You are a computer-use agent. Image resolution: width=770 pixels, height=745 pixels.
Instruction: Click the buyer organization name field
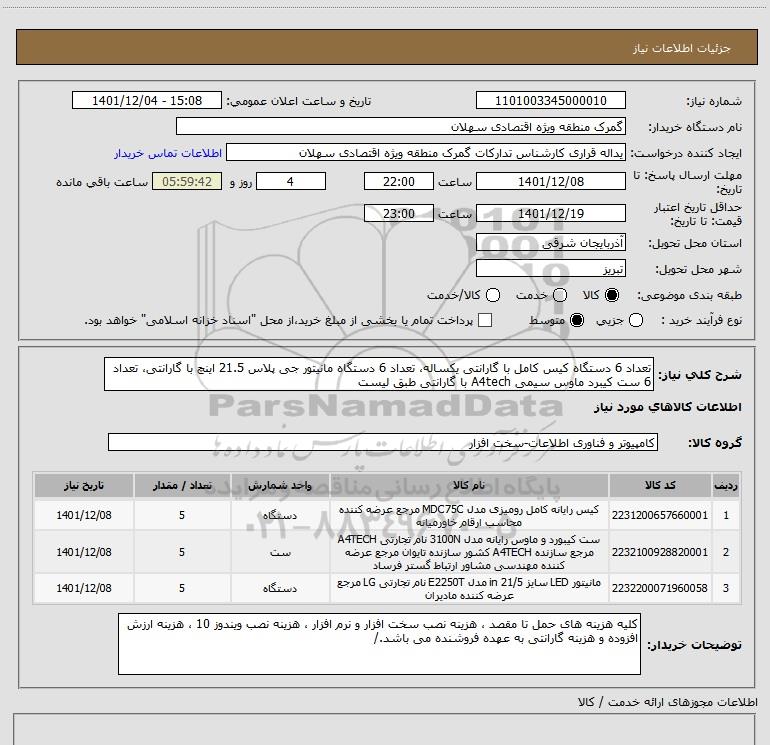[x=401, y=126]
